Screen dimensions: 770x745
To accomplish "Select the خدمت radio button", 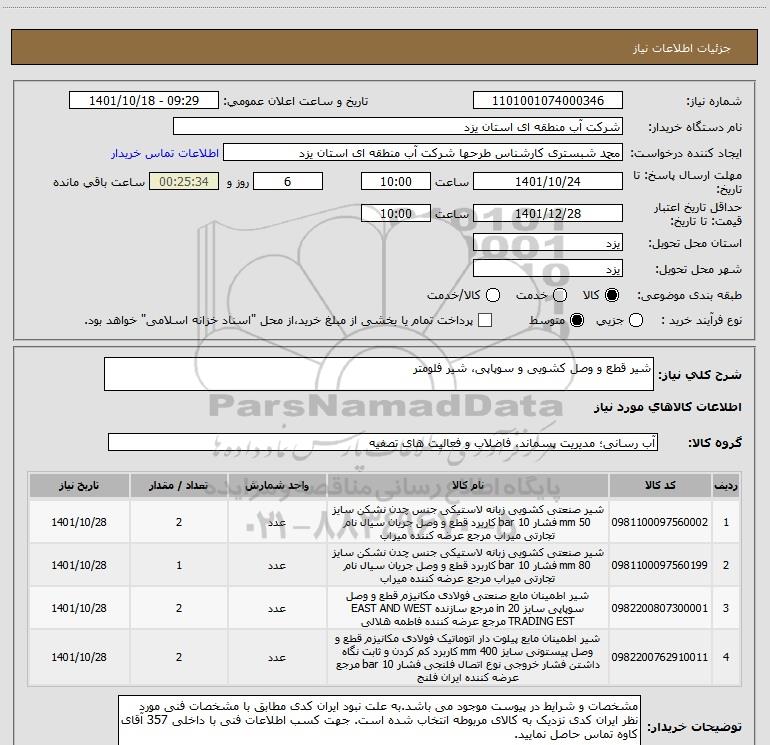I will 560,295.
